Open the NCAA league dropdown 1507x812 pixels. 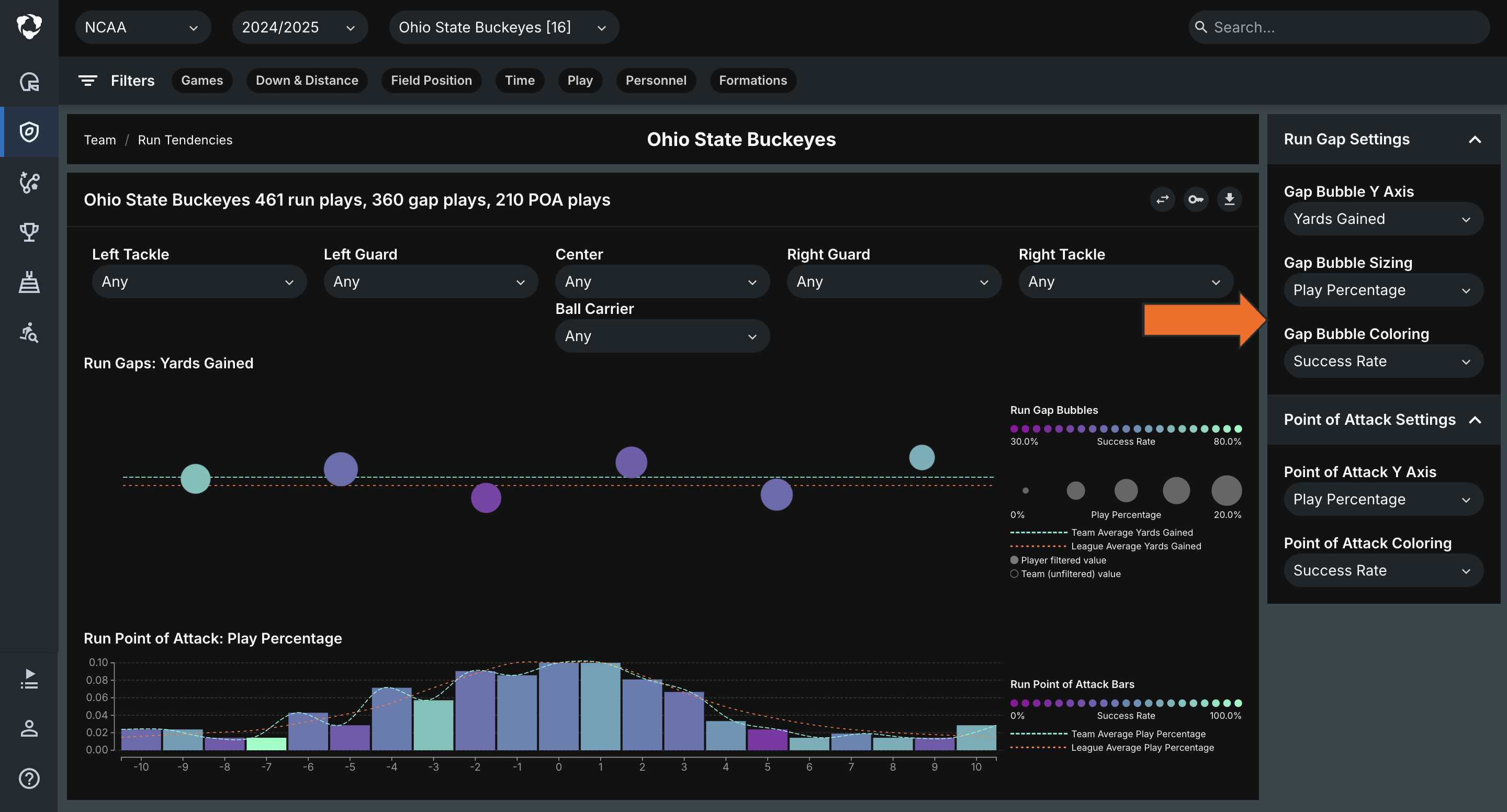[x=143, y=28]
